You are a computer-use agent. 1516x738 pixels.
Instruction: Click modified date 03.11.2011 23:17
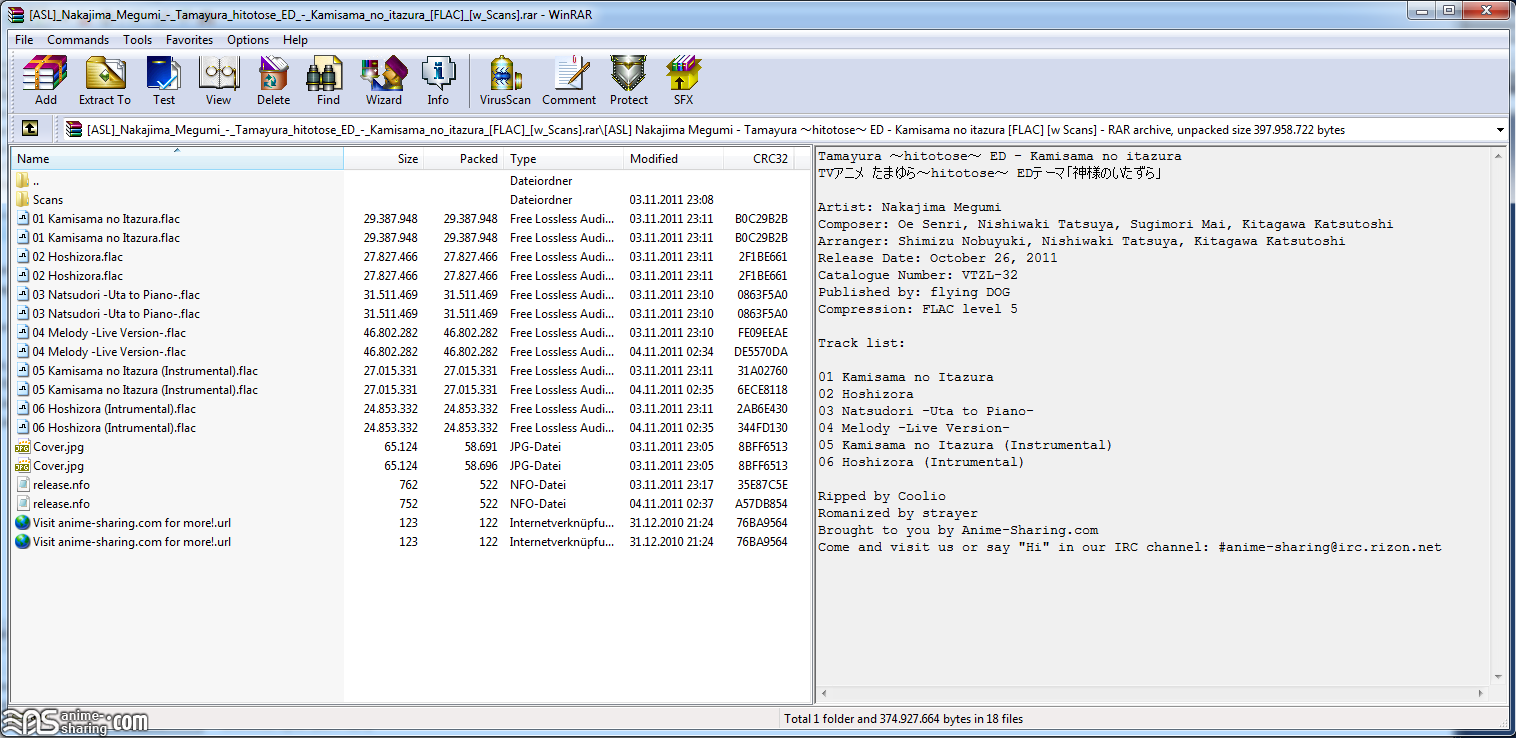(671, 485)
